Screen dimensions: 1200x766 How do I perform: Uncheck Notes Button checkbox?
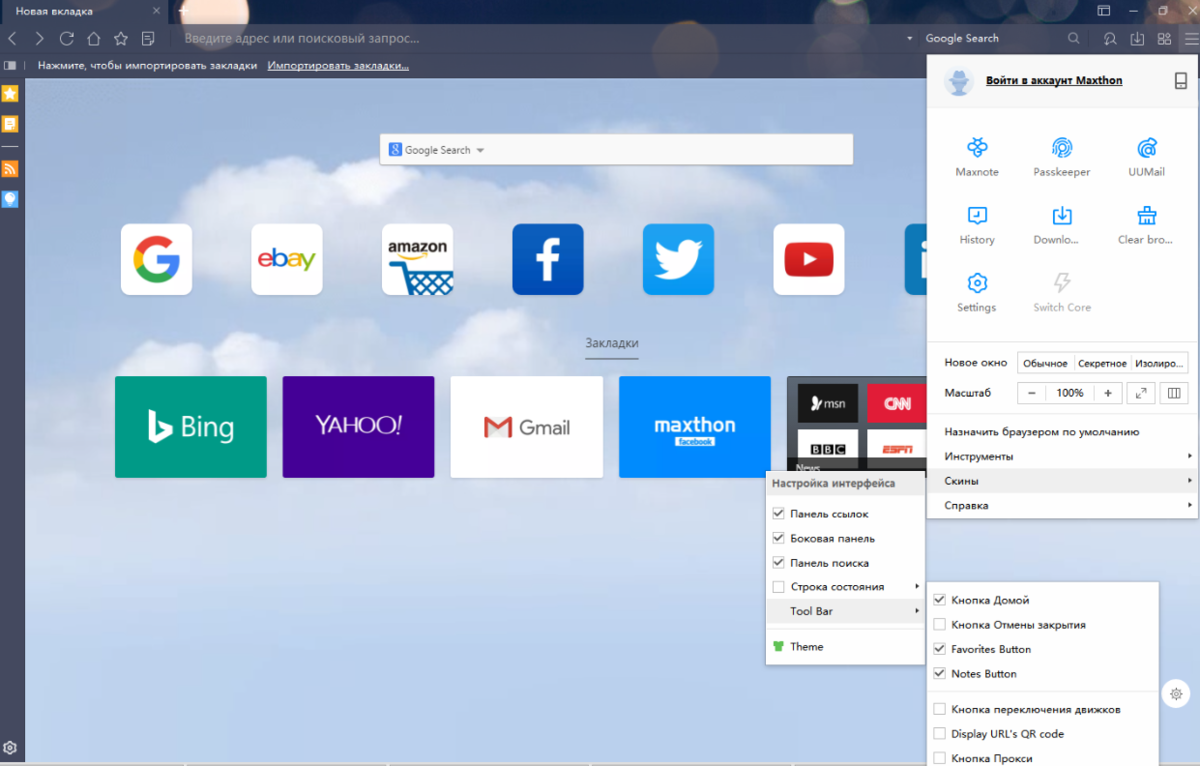tap(939, 674)
